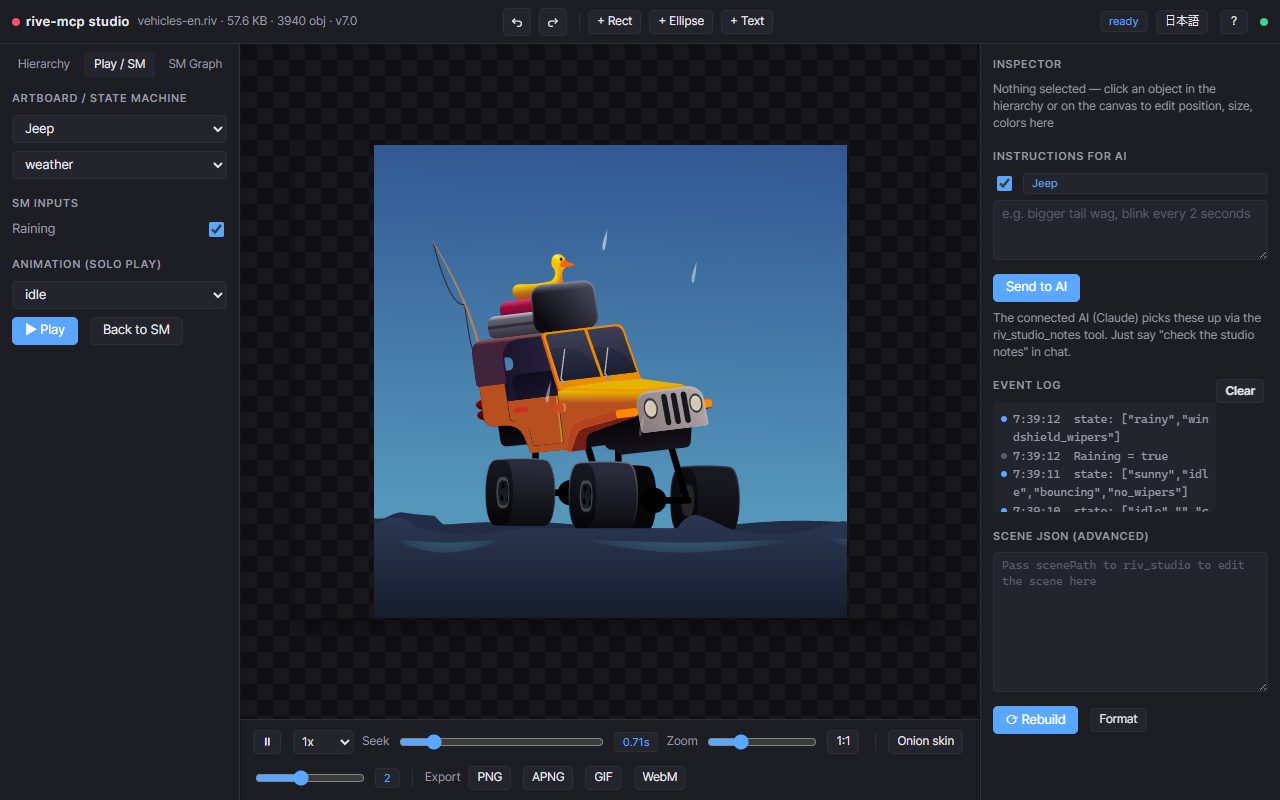Toggle Onion skin mode
This screenshot has height=800, width=1280.
(x=925, y=741)
